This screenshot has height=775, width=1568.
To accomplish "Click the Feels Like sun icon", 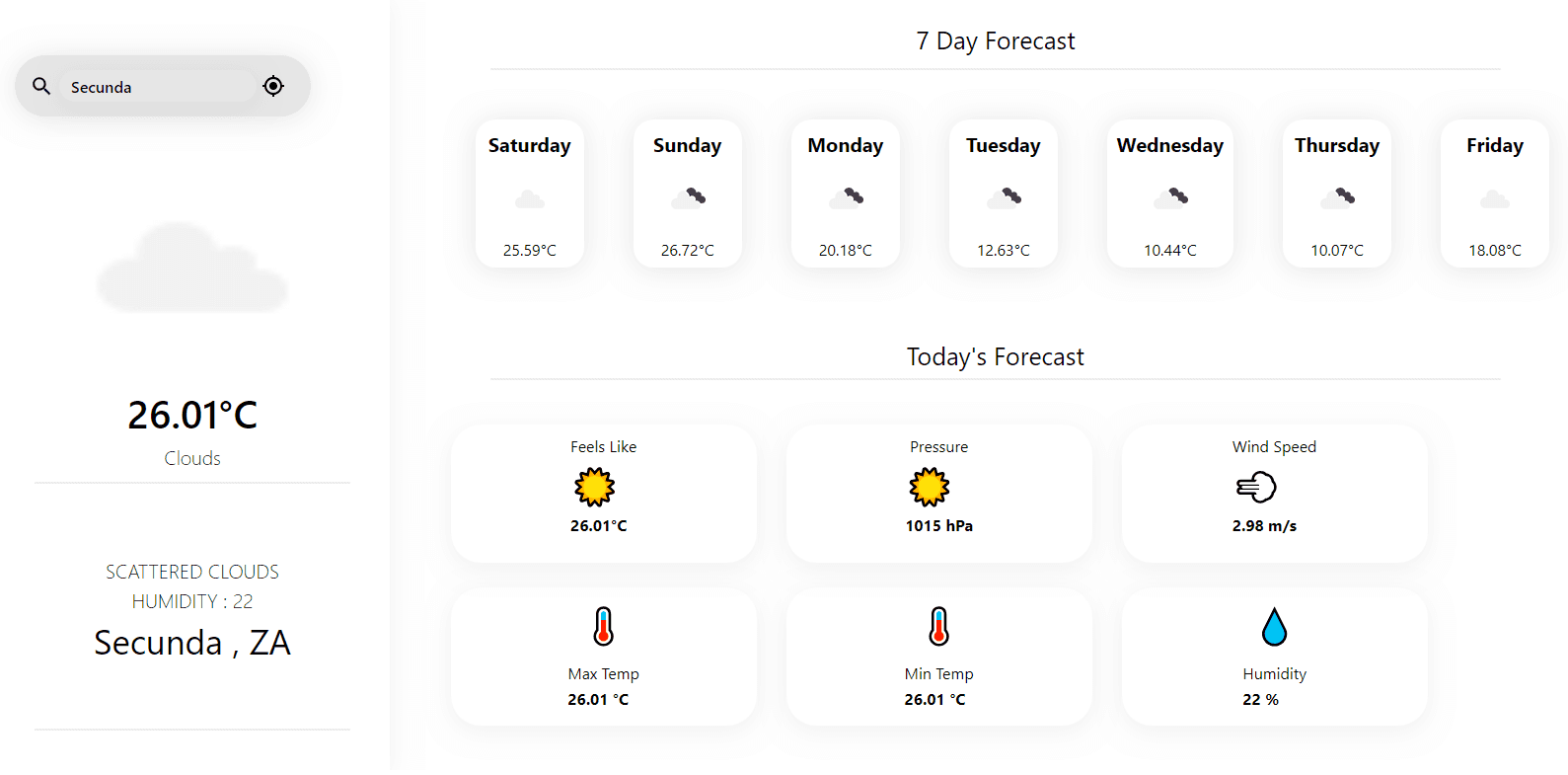I will [x=595, y=487].
